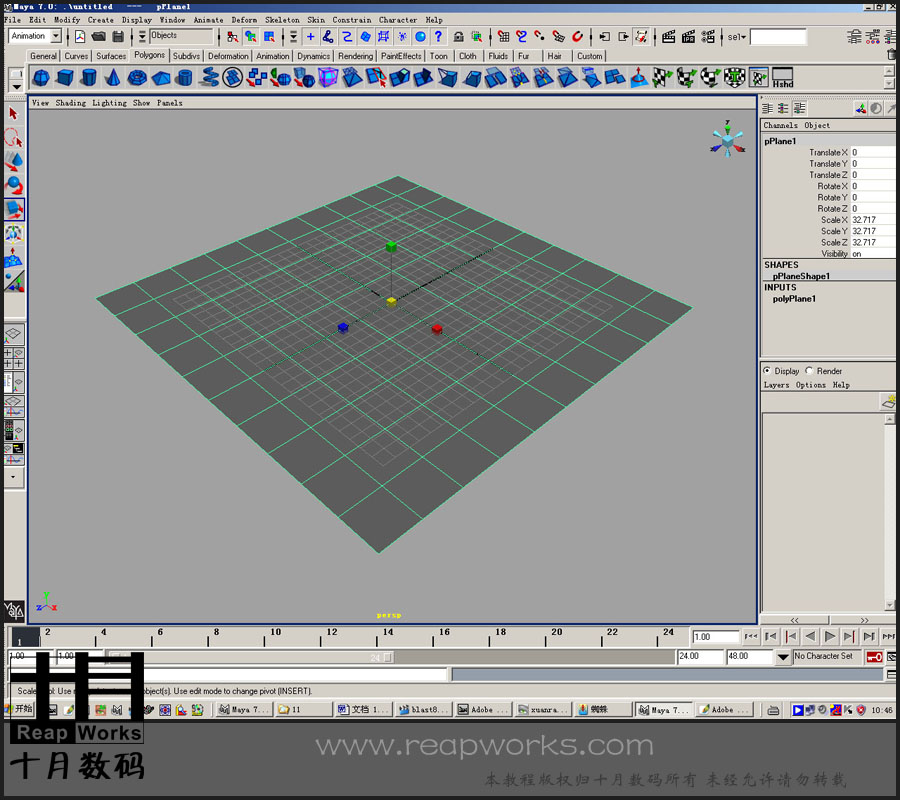
Task: Click the Help question mark icon
Action: [x=439, y=37]
